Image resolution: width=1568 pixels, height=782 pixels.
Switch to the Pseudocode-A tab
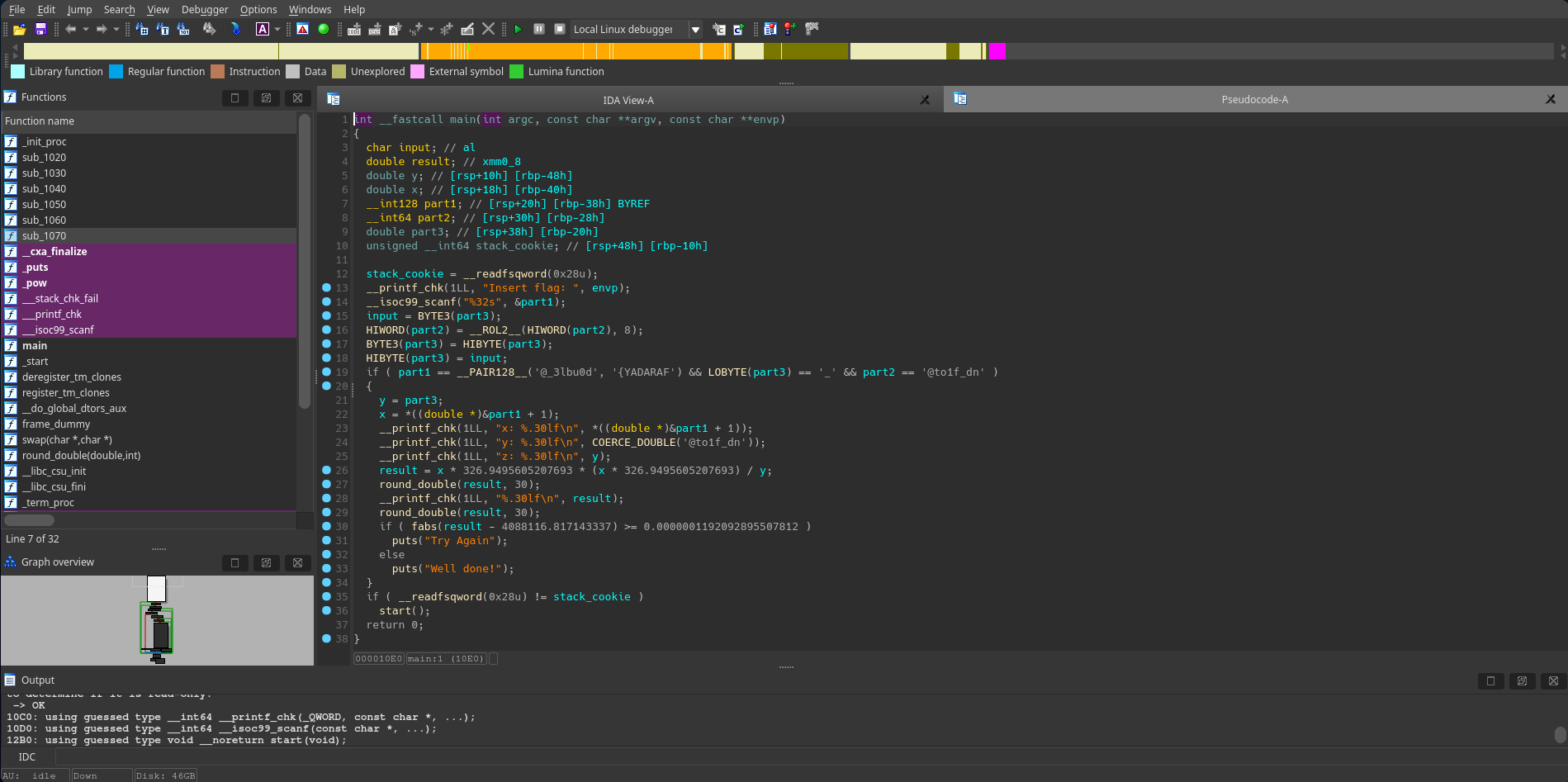(1254, 99)
